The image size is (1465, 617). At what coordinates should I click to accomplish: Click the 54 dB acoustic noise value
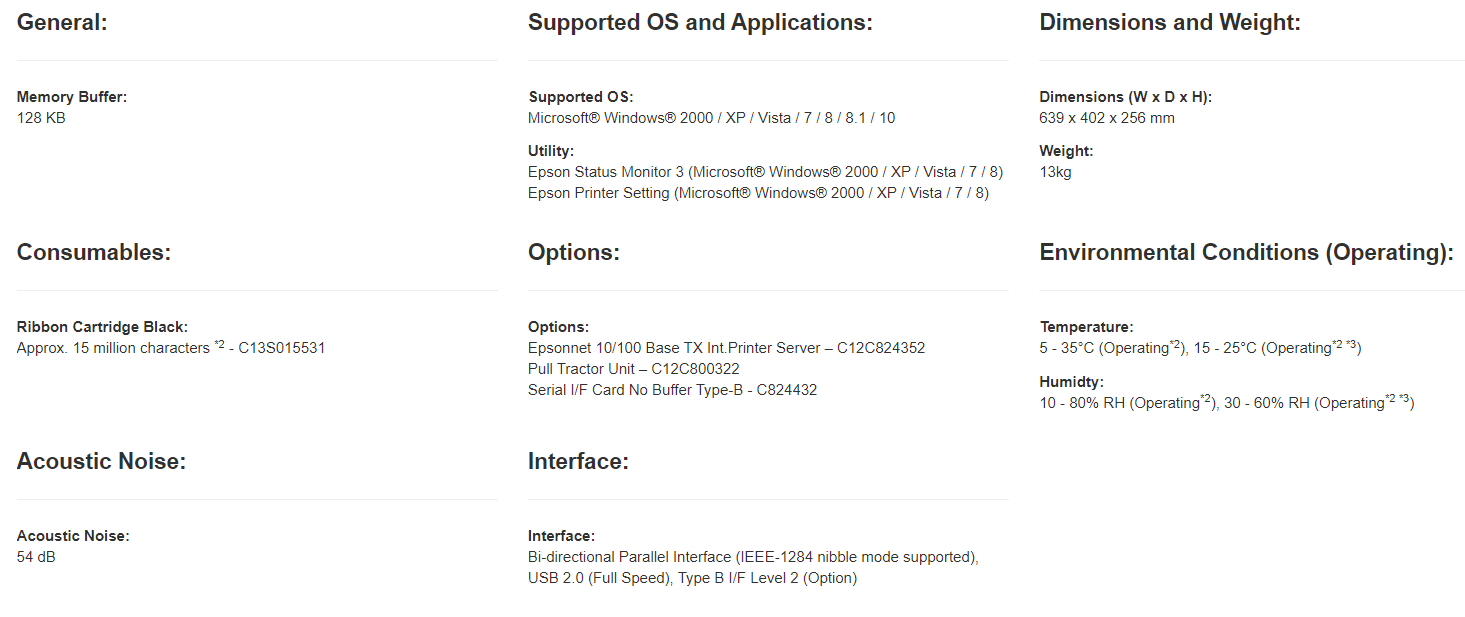tap(36, 557)
